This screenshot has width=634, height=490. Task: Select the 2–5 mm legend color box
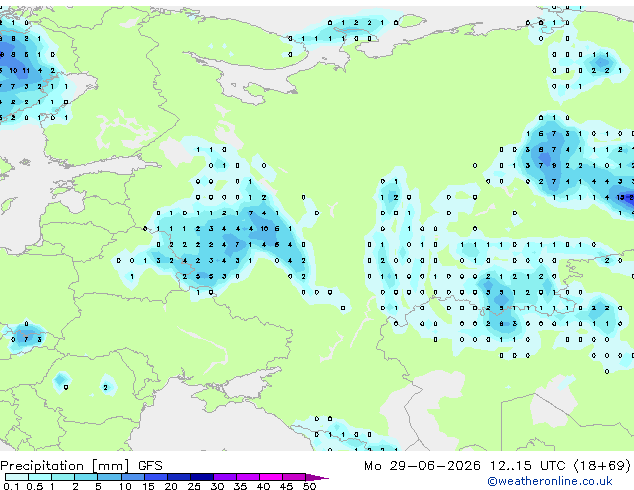coord(86,477)
